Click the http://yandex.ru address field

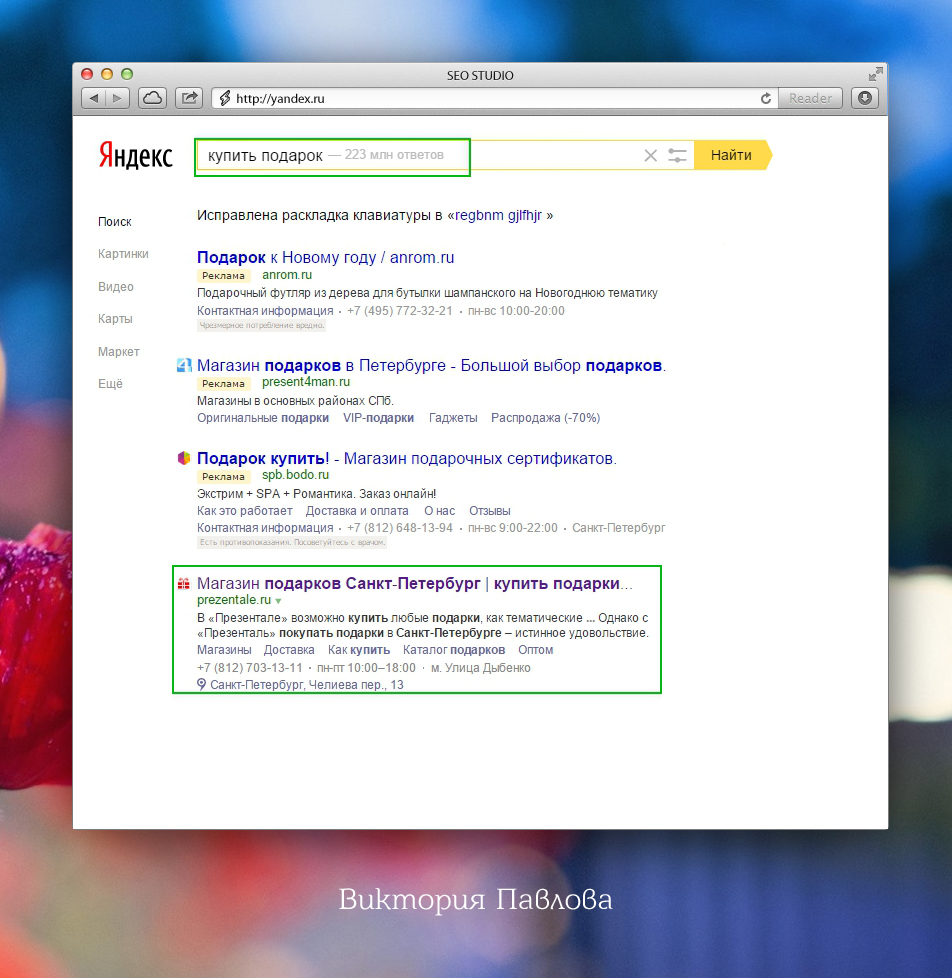click(x=496, y=99)
